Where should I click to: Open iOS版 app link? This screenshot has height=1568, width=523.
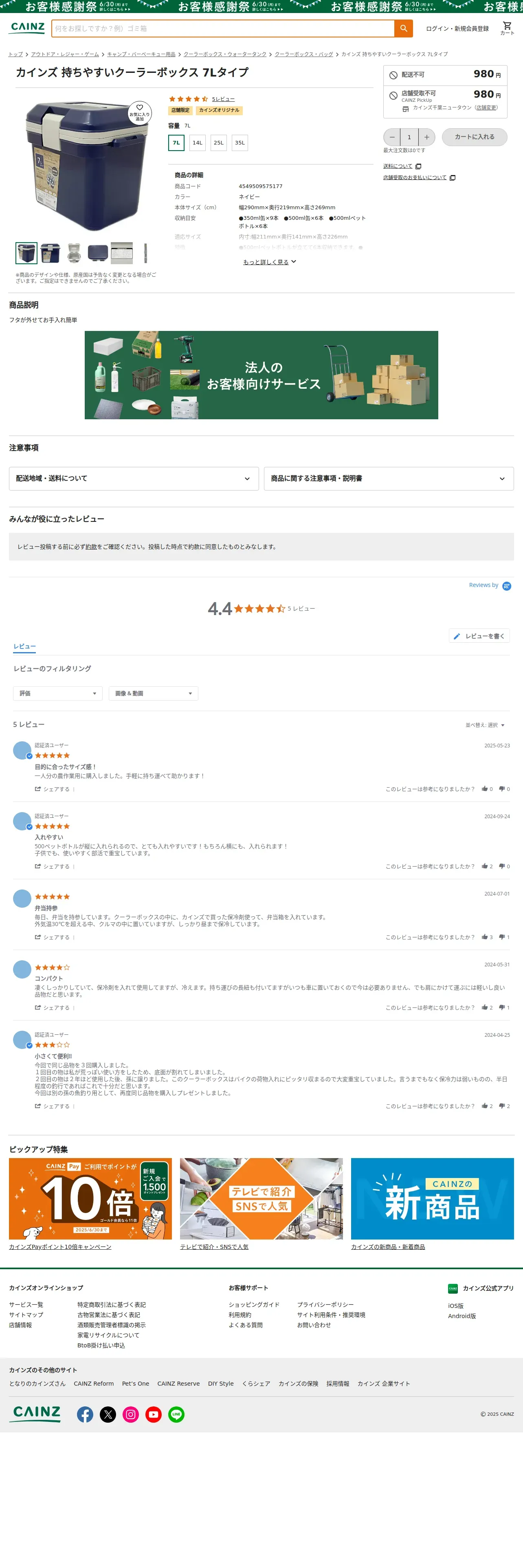pyautogui.click(x=455, y=1306)
